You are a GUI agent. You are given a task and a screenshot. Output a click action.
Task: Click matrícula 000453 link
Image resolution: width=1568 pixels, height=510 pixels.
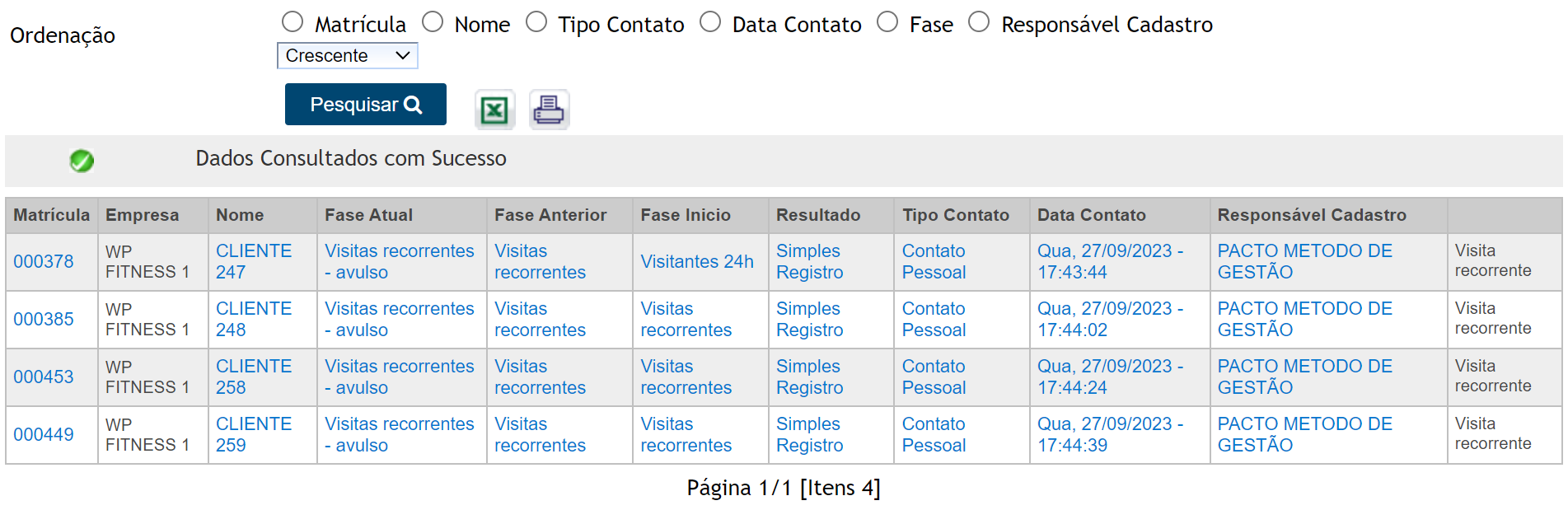pyautogui.click(x=44, y=377)
